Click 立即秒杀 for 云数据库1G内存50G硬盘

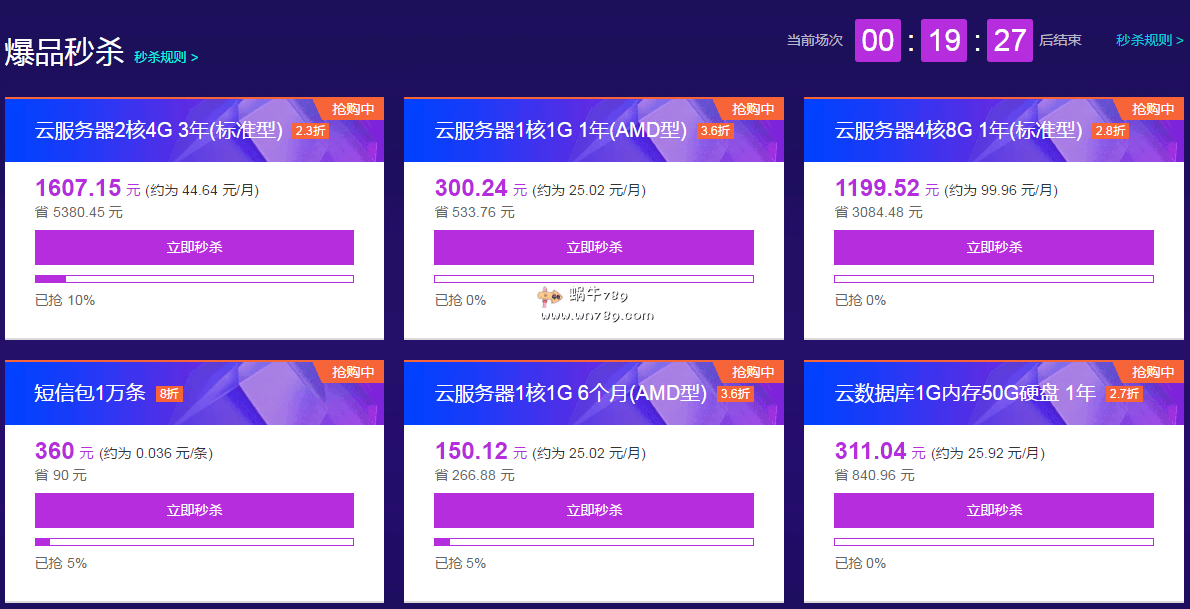[993, 510]
